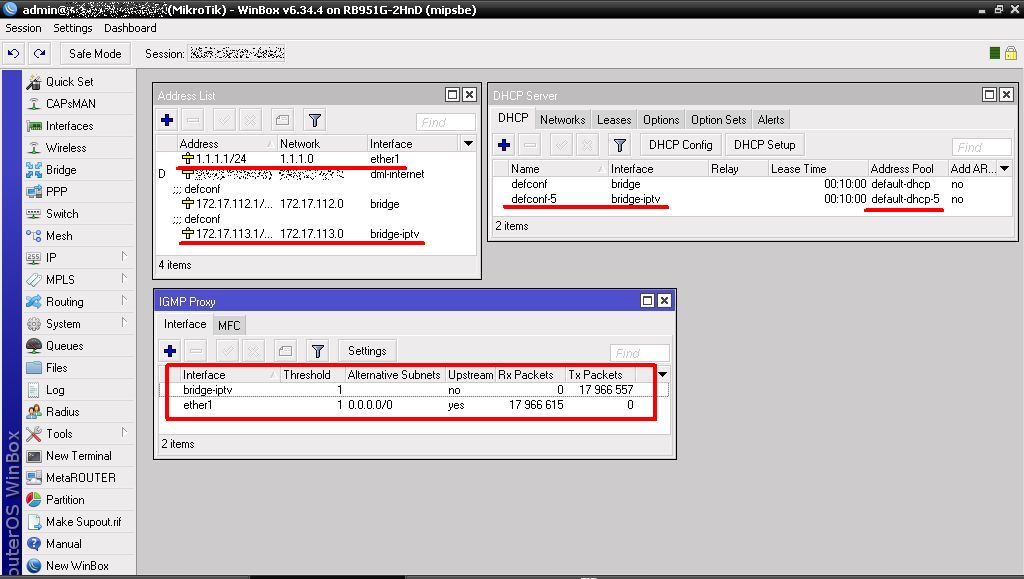
Task: Expand the System submenu
Action: point(78,324)
